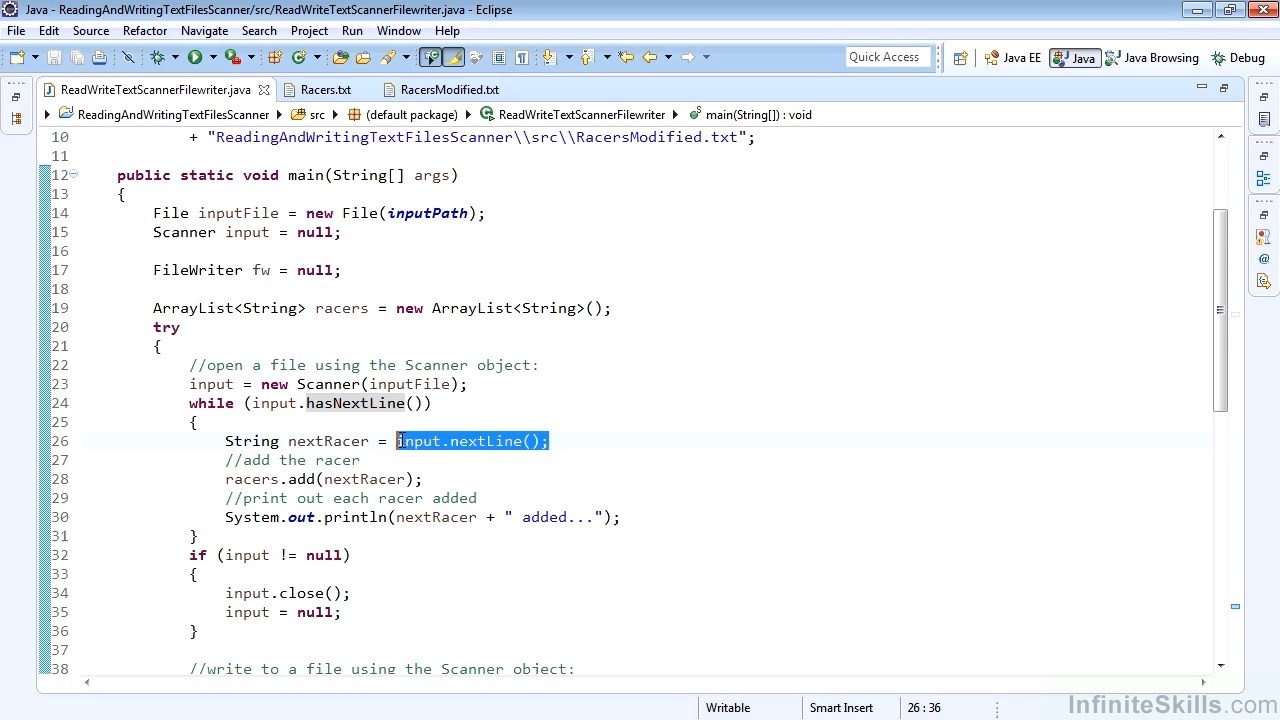Switch to the Java Browsing perspective

[1152, 58]
